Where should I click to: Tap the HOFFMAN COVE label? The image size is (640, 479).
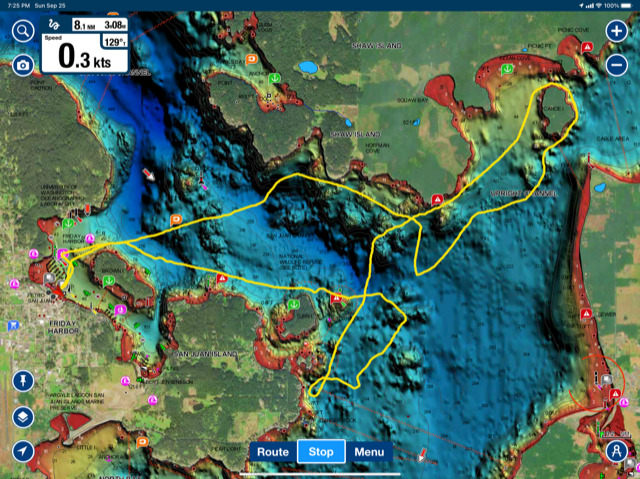click(377, 148)
